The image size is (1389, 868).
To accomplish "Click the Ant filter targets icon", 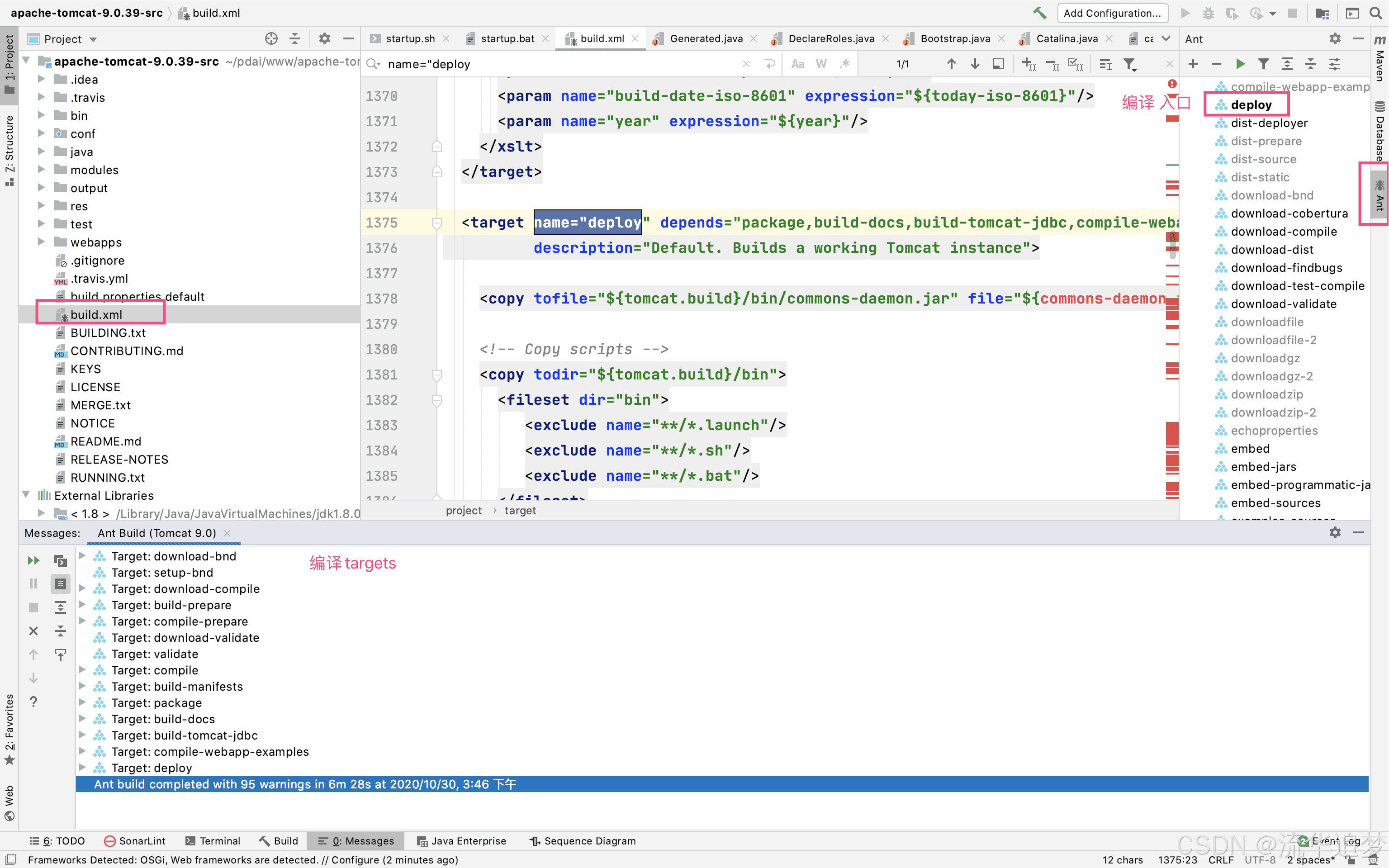I will [1263, 64].
